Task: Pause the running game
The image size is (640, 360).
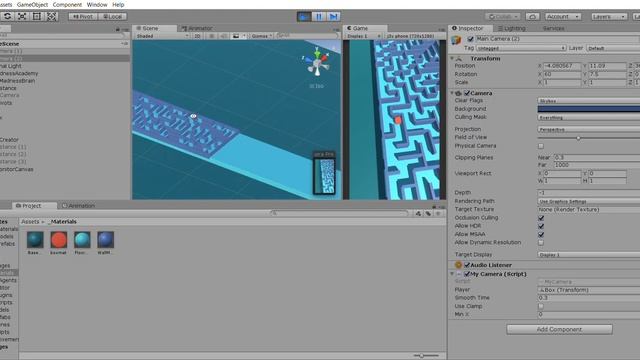Action: pyautogui.click(x=319, y=17)
